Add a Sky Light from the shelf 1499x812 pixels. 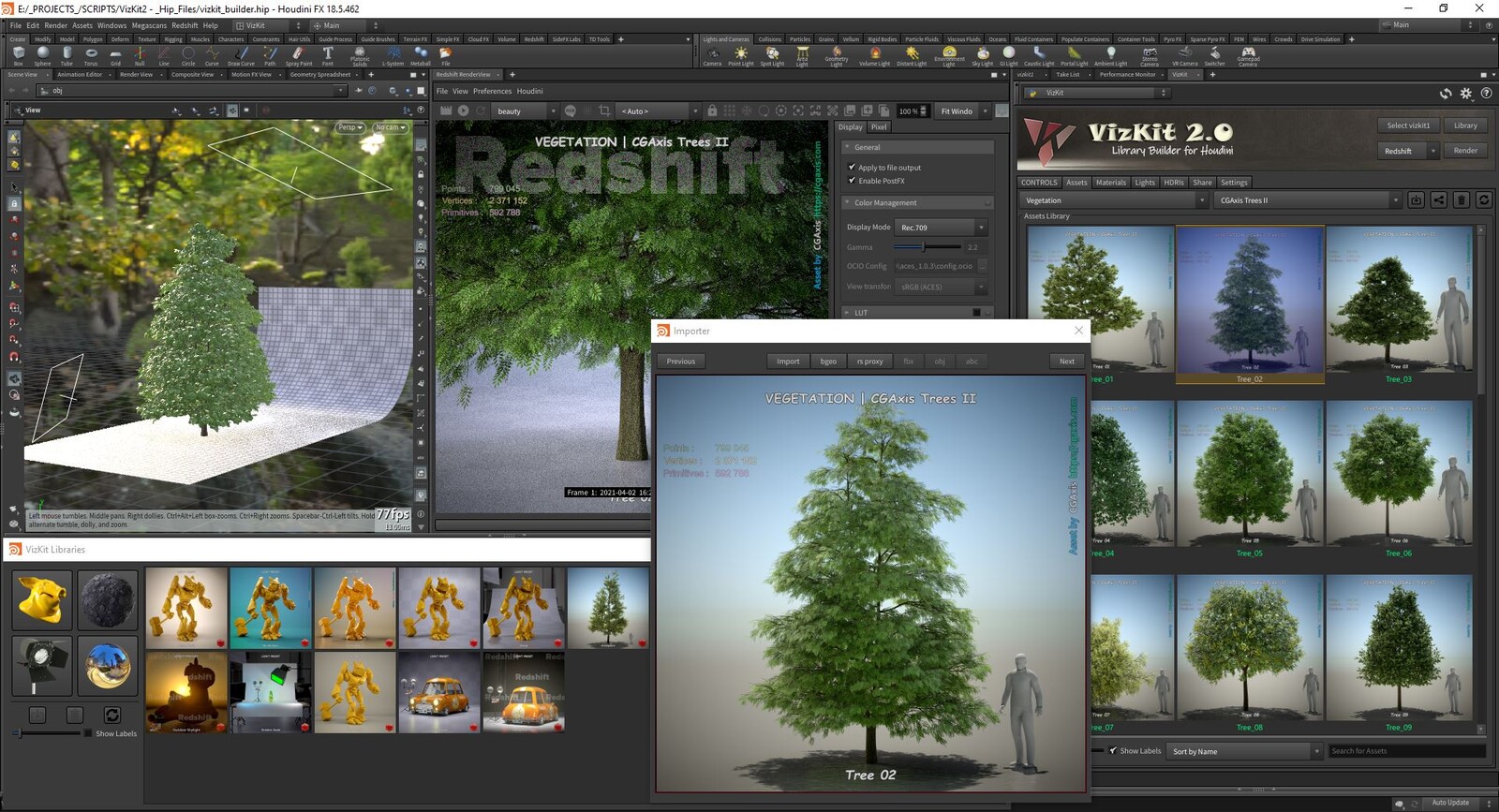[982, 56]
